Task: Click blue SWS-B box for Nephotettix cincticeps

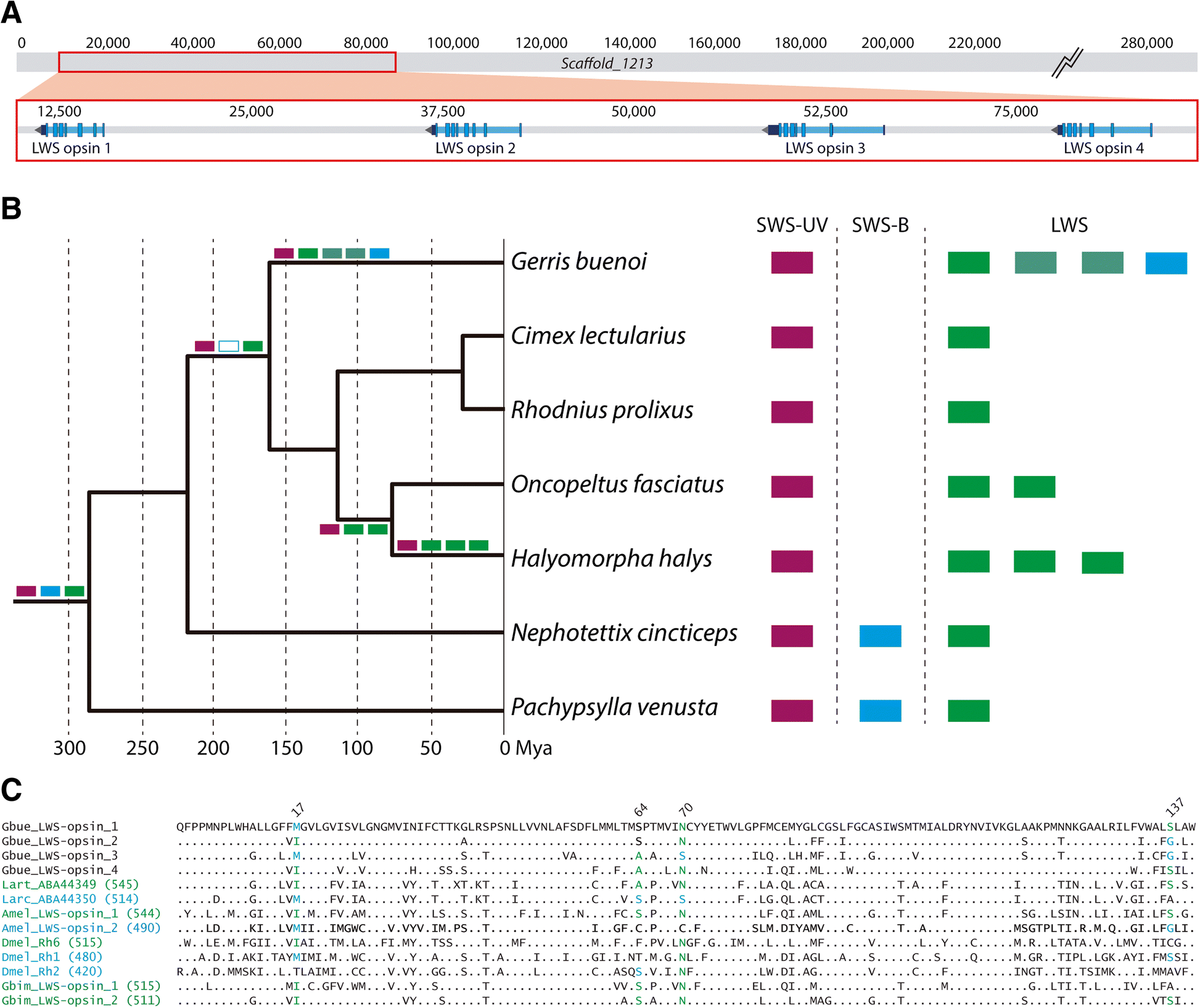Action: 880,636
